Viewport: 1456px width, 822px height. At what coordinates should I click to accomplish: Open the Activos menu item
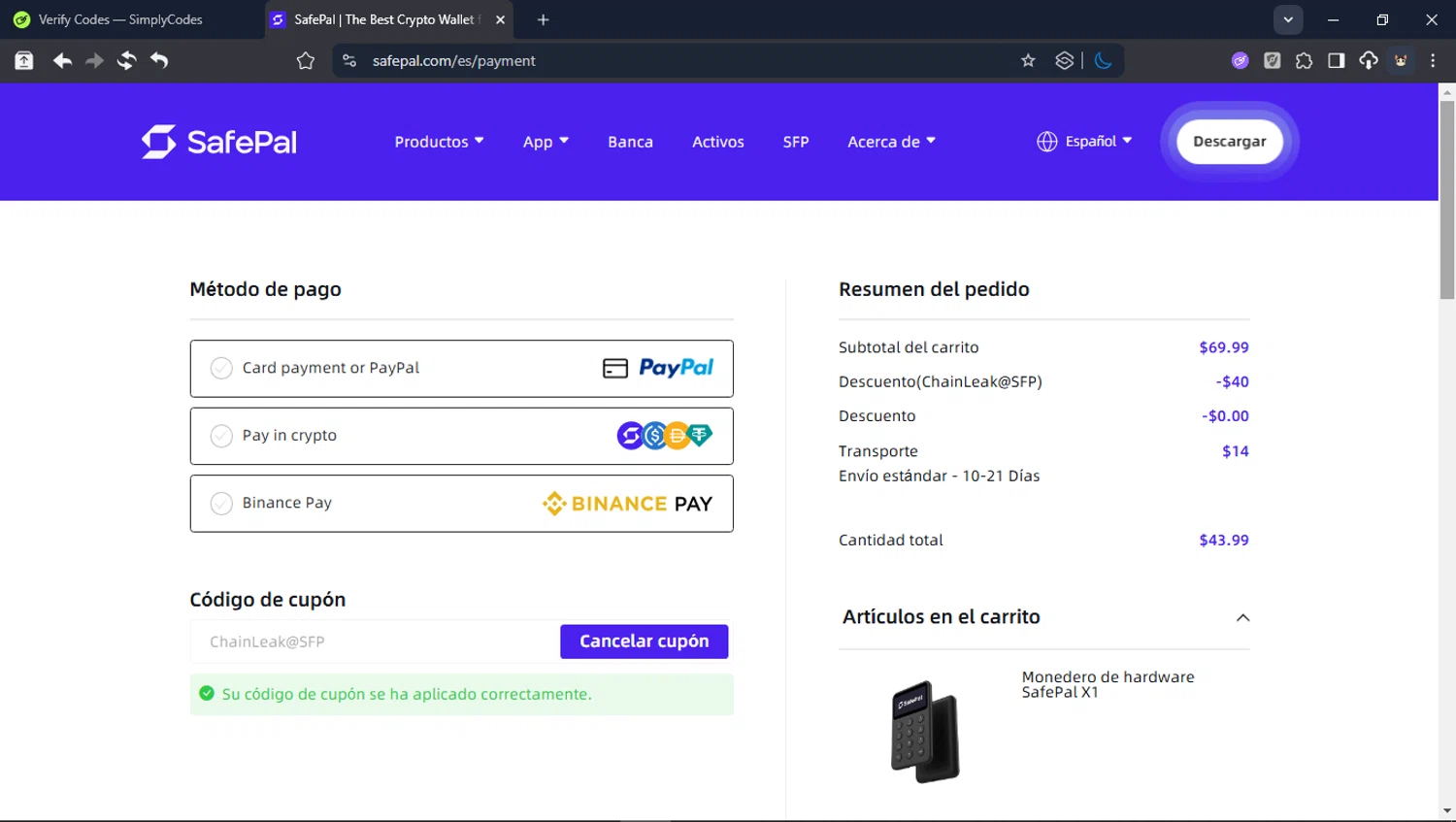click(x=718, y=142)
